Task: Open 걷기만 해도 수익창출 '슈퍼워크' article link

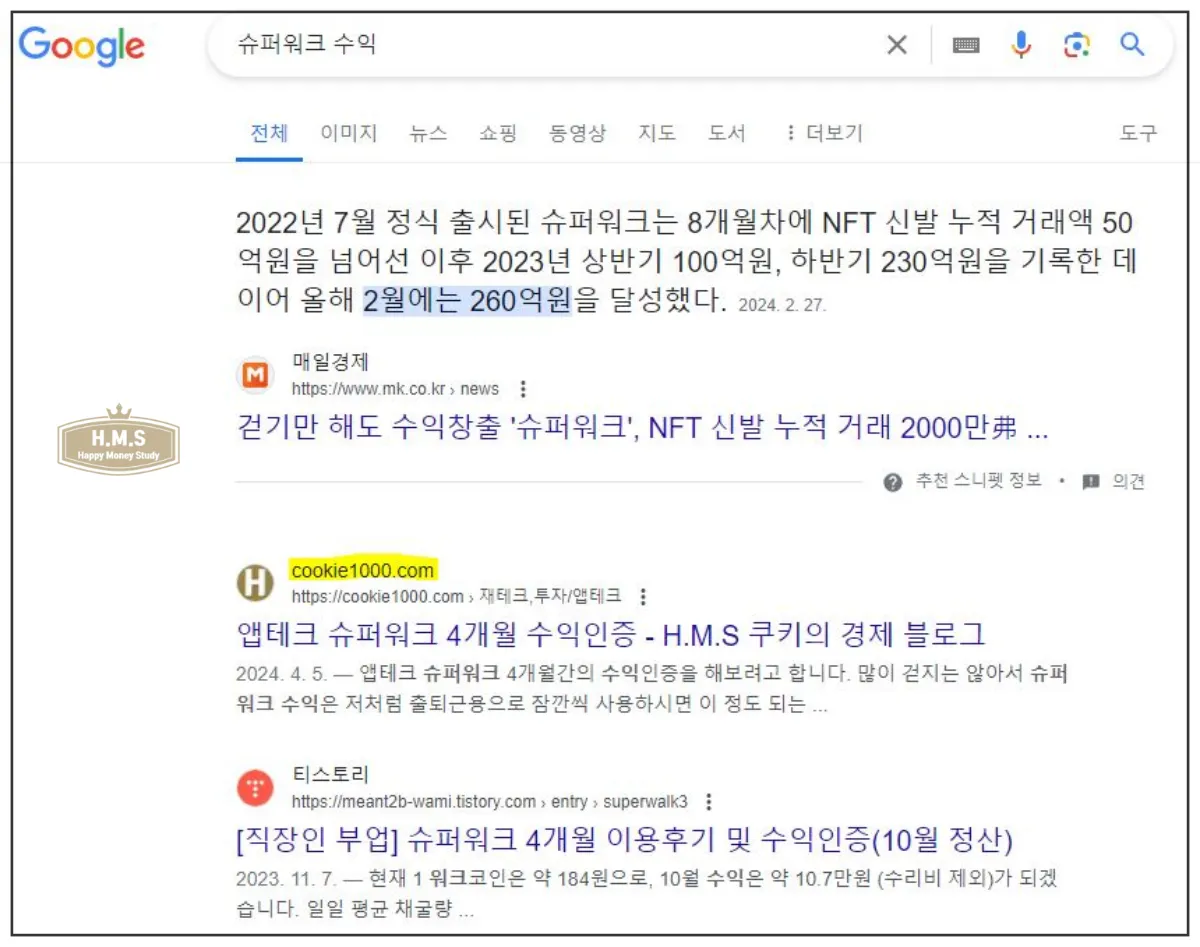Action: coord(642,428)
